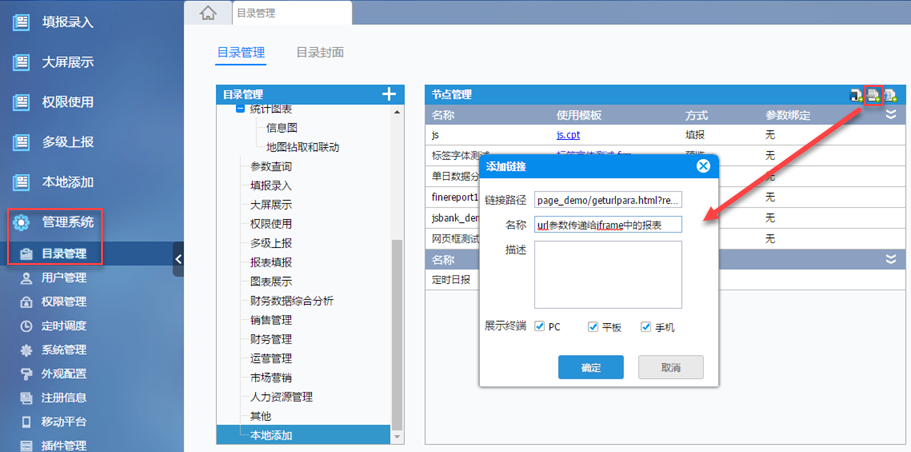Select 参数查询 in the directory tree

point(271,167)
